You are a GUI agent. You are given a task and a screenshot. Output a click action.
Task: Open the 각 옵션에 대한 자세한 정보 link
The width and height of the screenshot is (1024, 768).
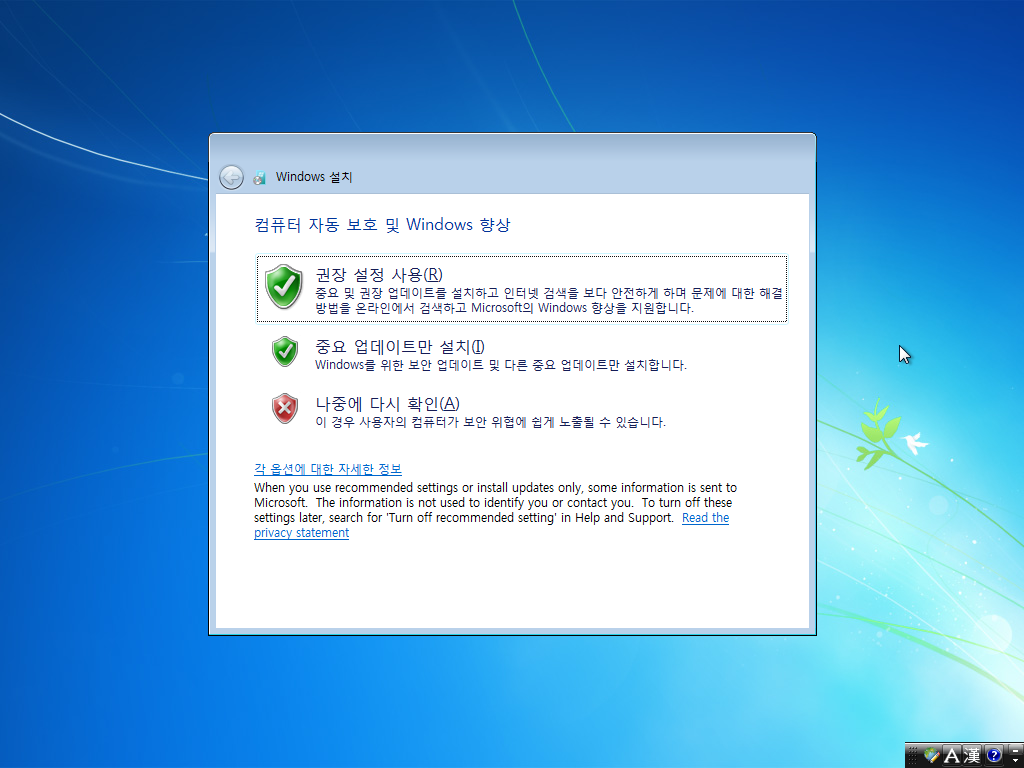pos(328,469)
